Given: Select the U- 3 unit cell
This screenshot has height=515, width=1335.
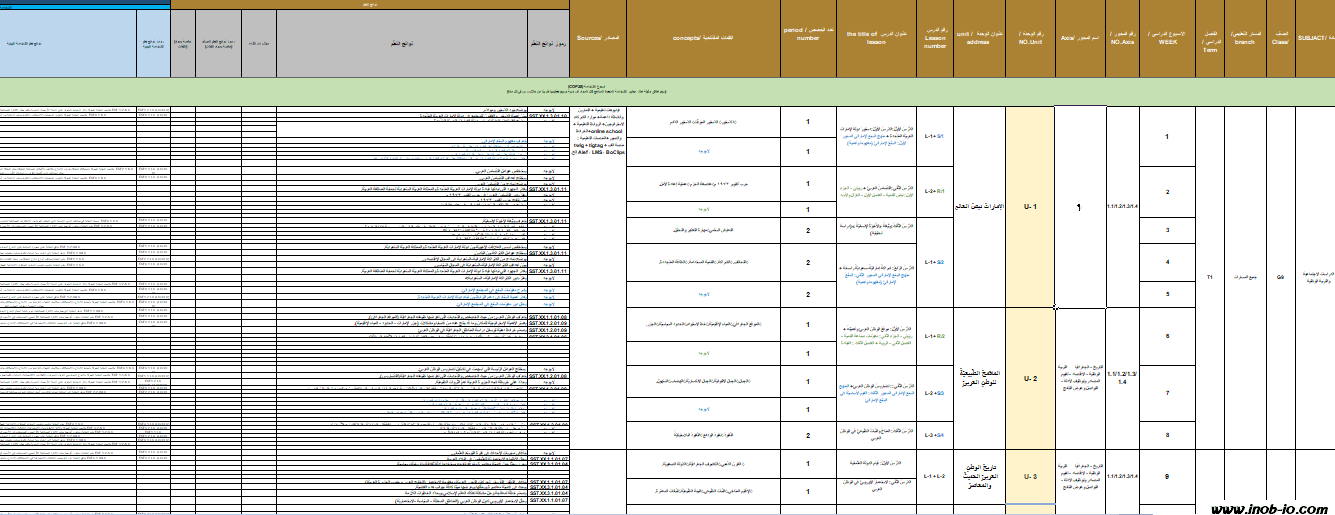Looking at the screenshot, I should (x=1031, y=477).
